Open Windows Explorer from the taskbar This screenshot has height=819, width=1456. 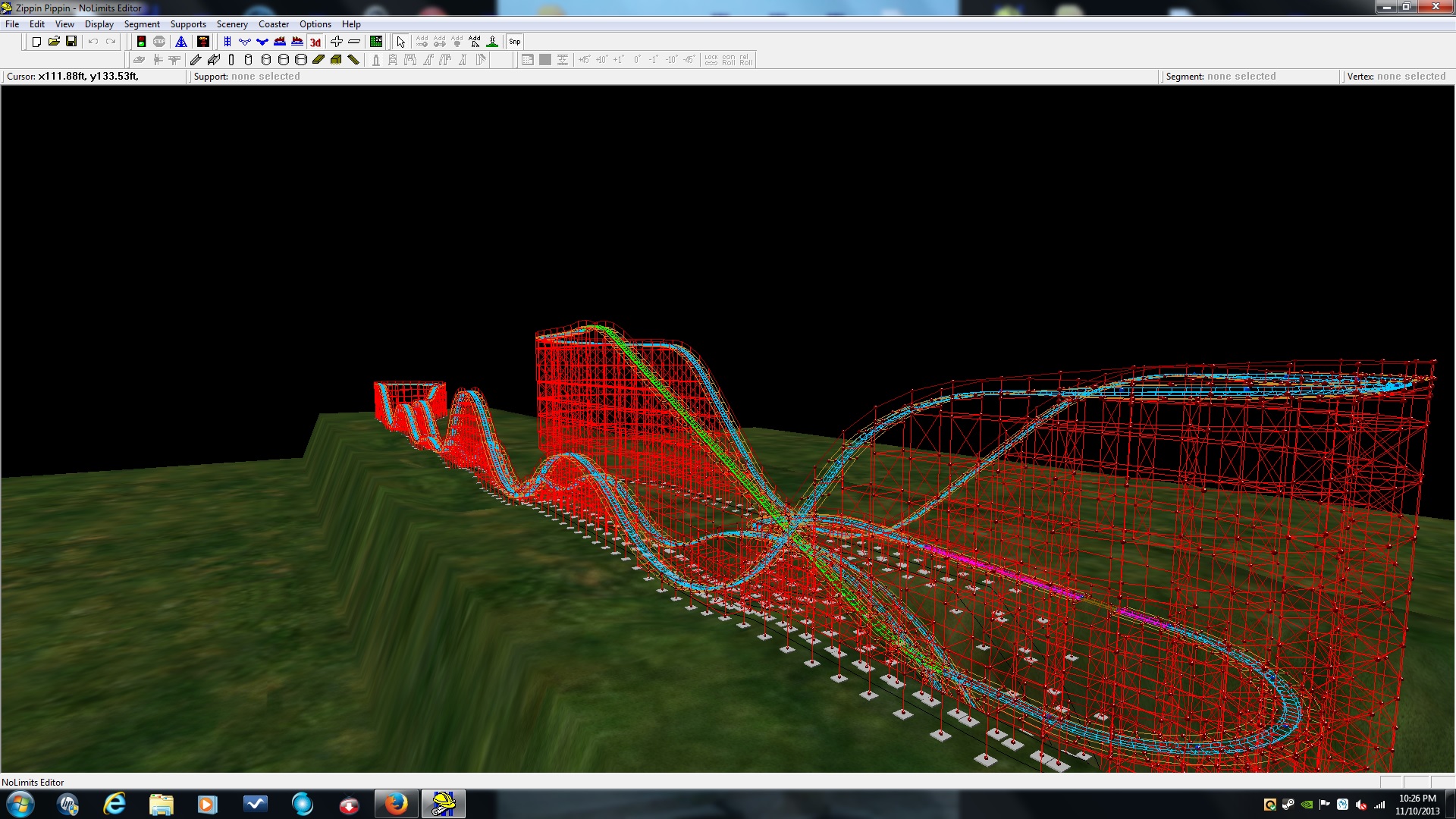162,804
